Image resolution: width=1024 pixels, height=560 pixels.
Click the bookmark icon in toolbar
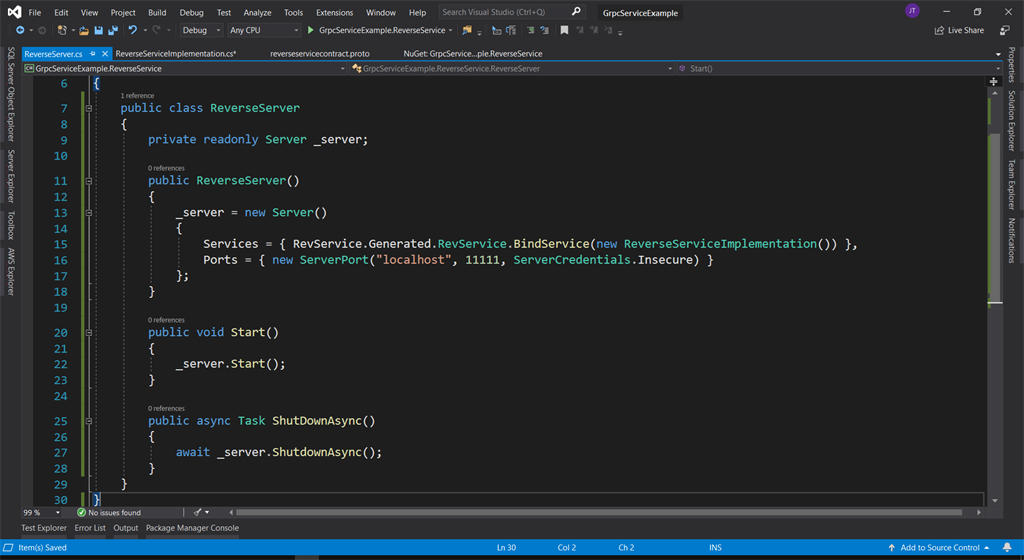[x=564, y=31]
